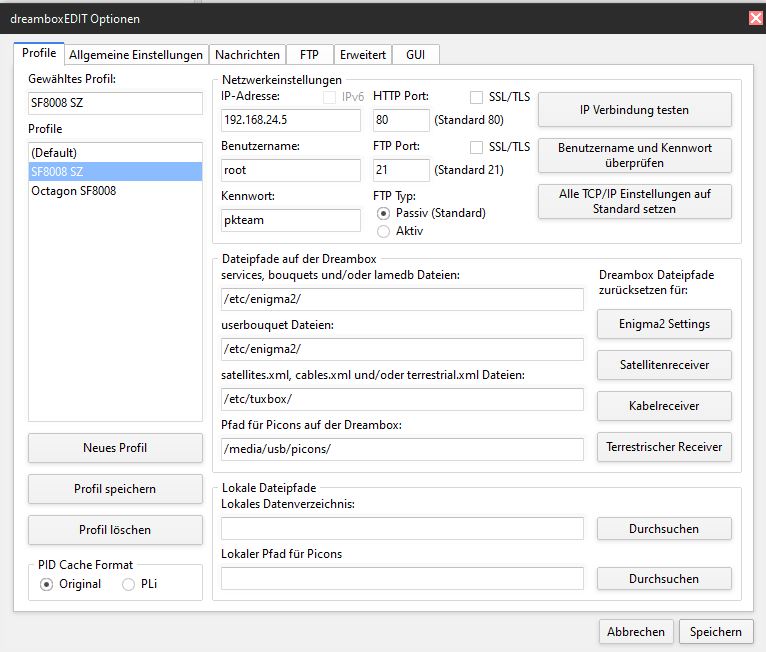Close the dreamboxEDIT Optionen dialog
766x652 pixels.
pyautogui.click(x=755, y=18)
